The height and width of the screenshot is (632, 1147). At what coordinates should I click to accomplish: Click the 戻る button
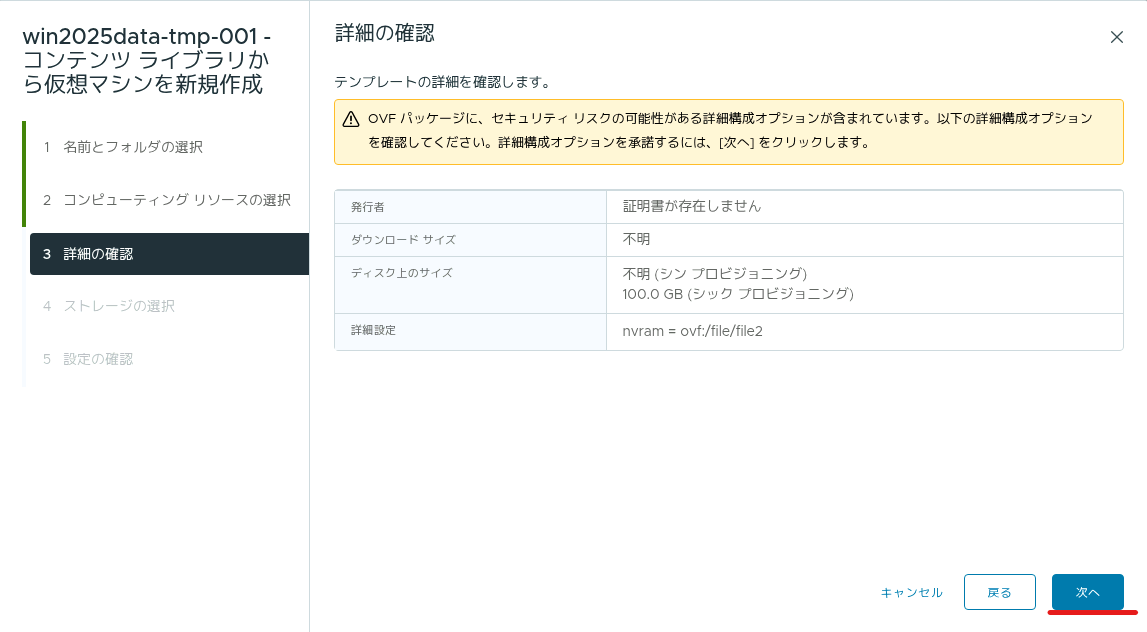point(999,592)
